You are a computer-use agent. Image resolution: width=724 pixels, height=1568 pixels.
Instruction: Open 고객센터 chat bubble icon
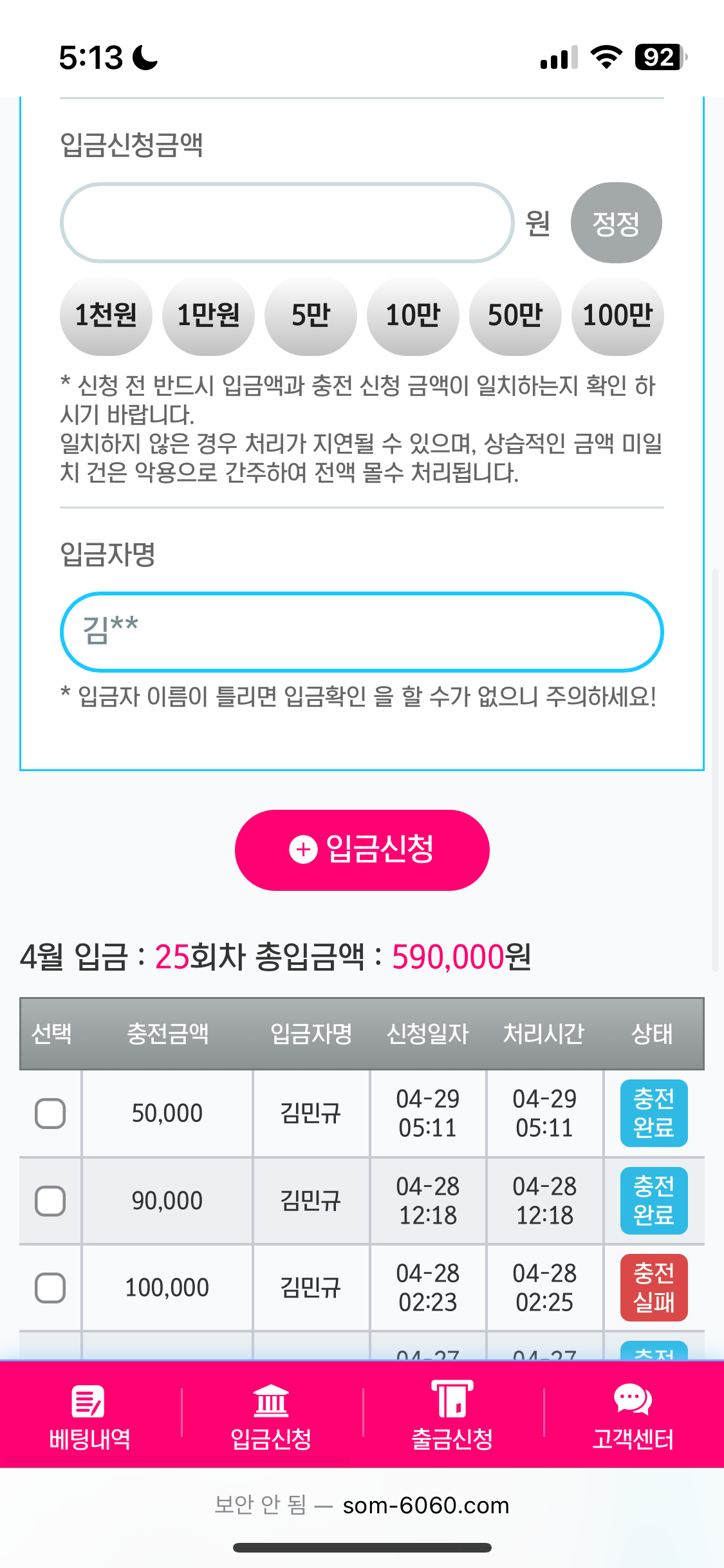[x=633, y=1400]
